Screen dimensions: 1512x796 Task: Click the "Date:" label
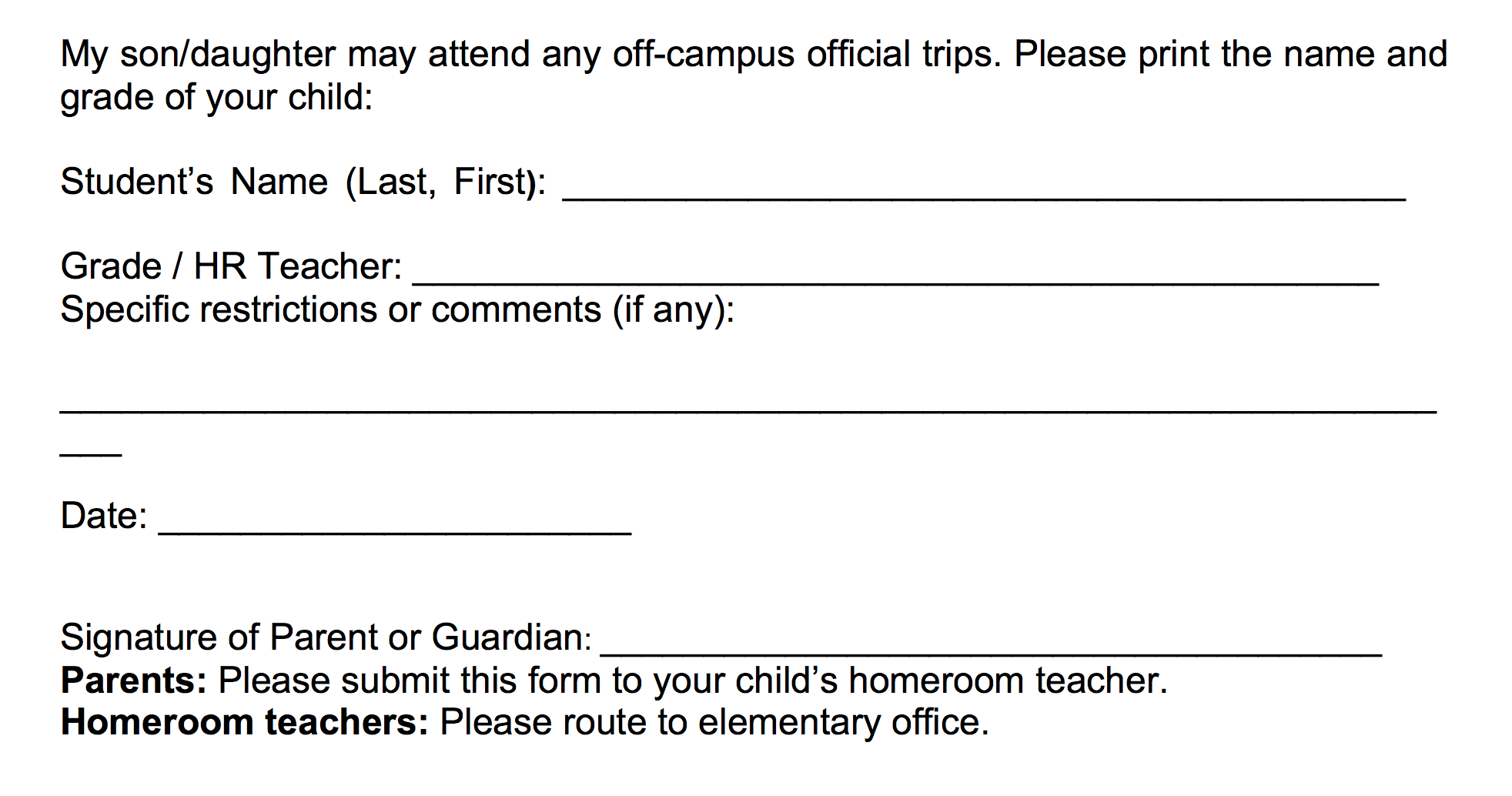[x=103, y=516]
